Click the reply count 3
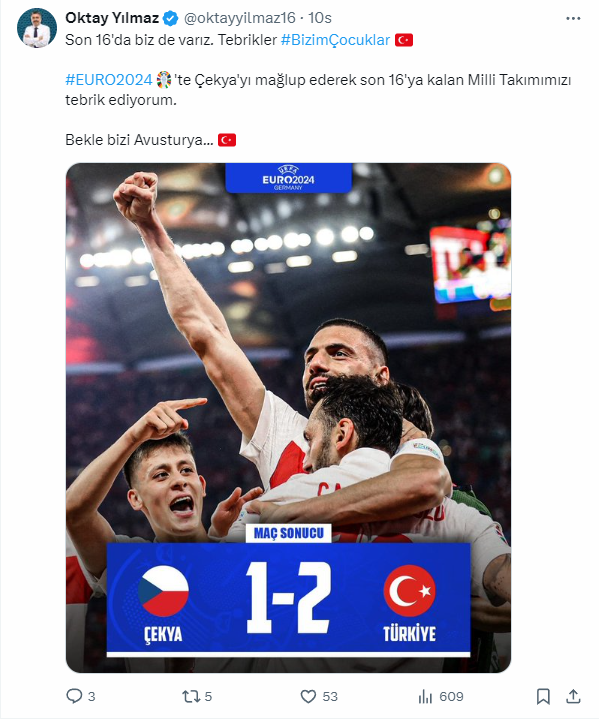Viewport: 599px width, 719px height. 91,697
